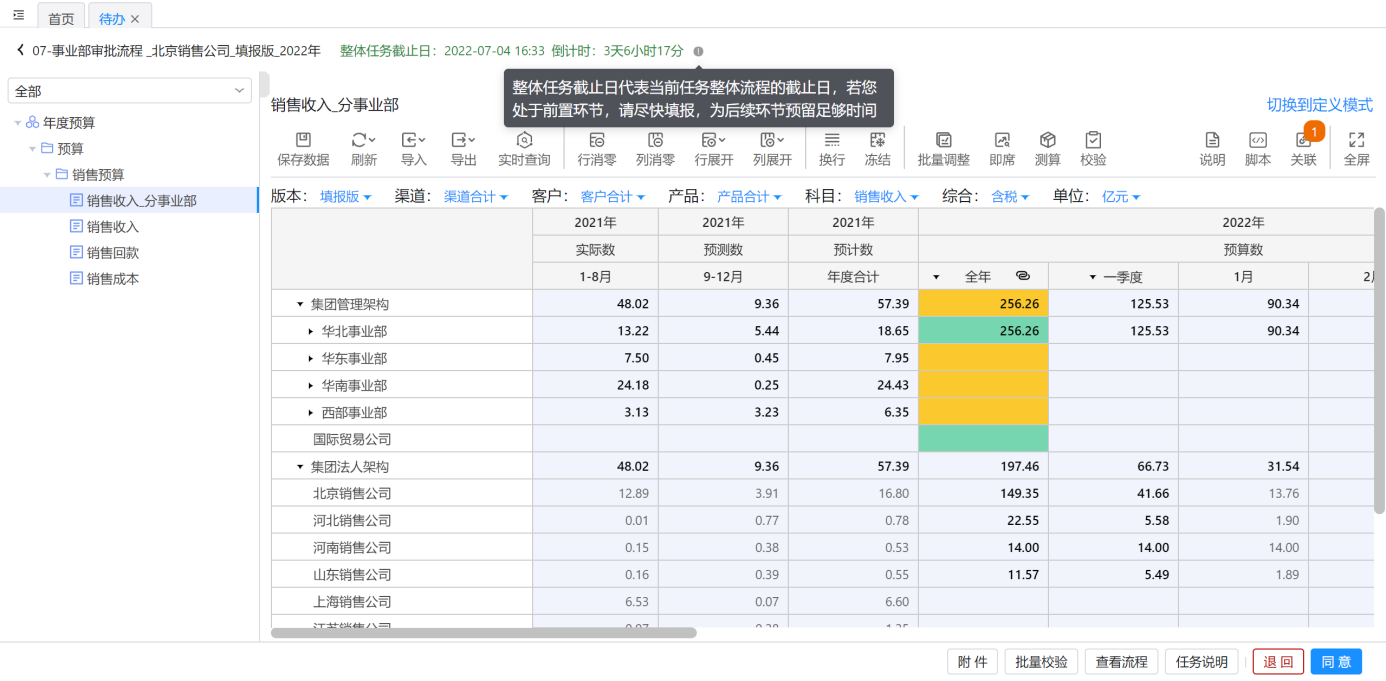This screenshot has width=1386, height=681.
Task: Enter 全屏 fullscreen mode
Action: (1356, 141)
